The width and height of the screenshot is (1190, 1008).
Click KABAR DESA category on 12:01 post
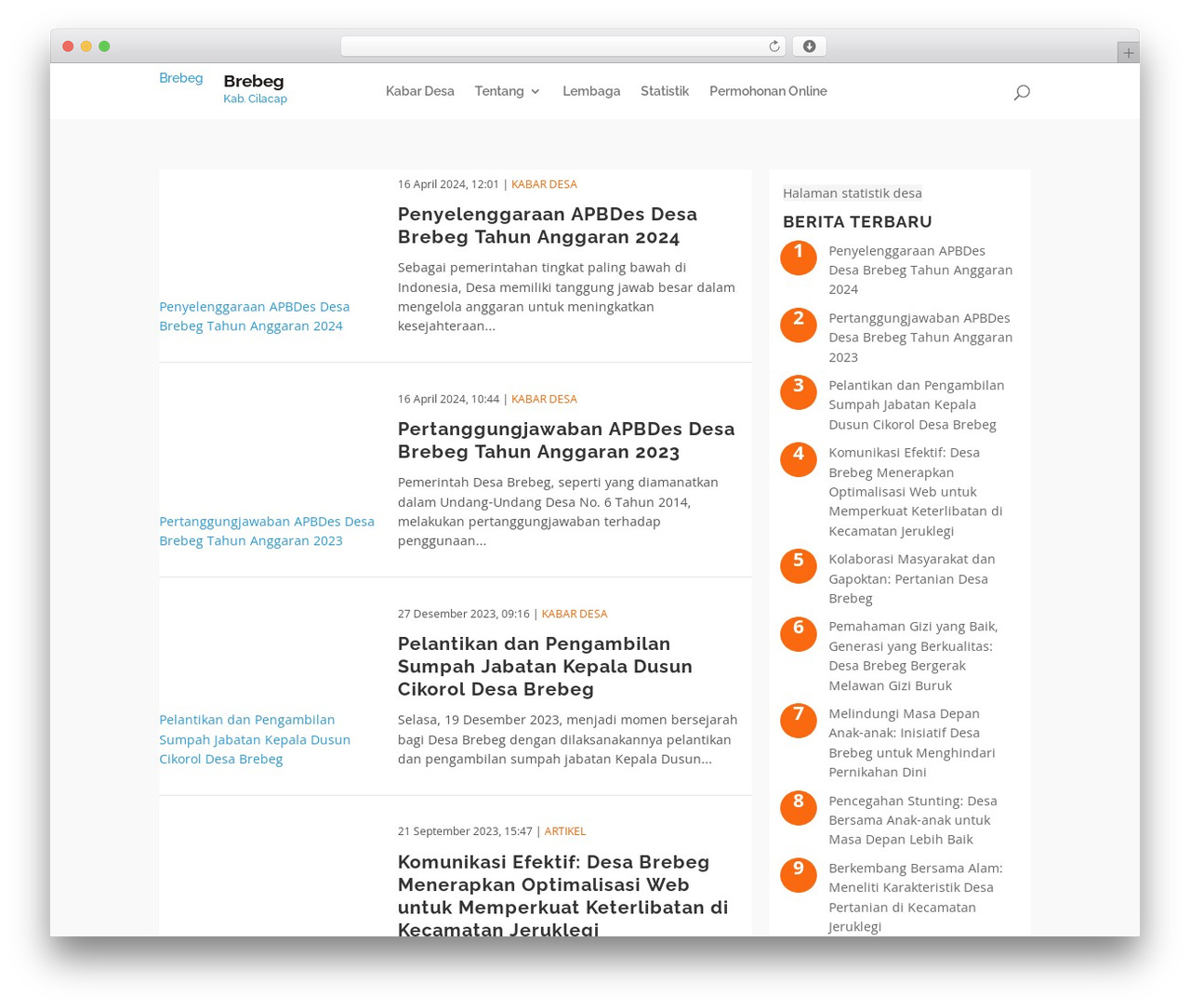point(544,184)
